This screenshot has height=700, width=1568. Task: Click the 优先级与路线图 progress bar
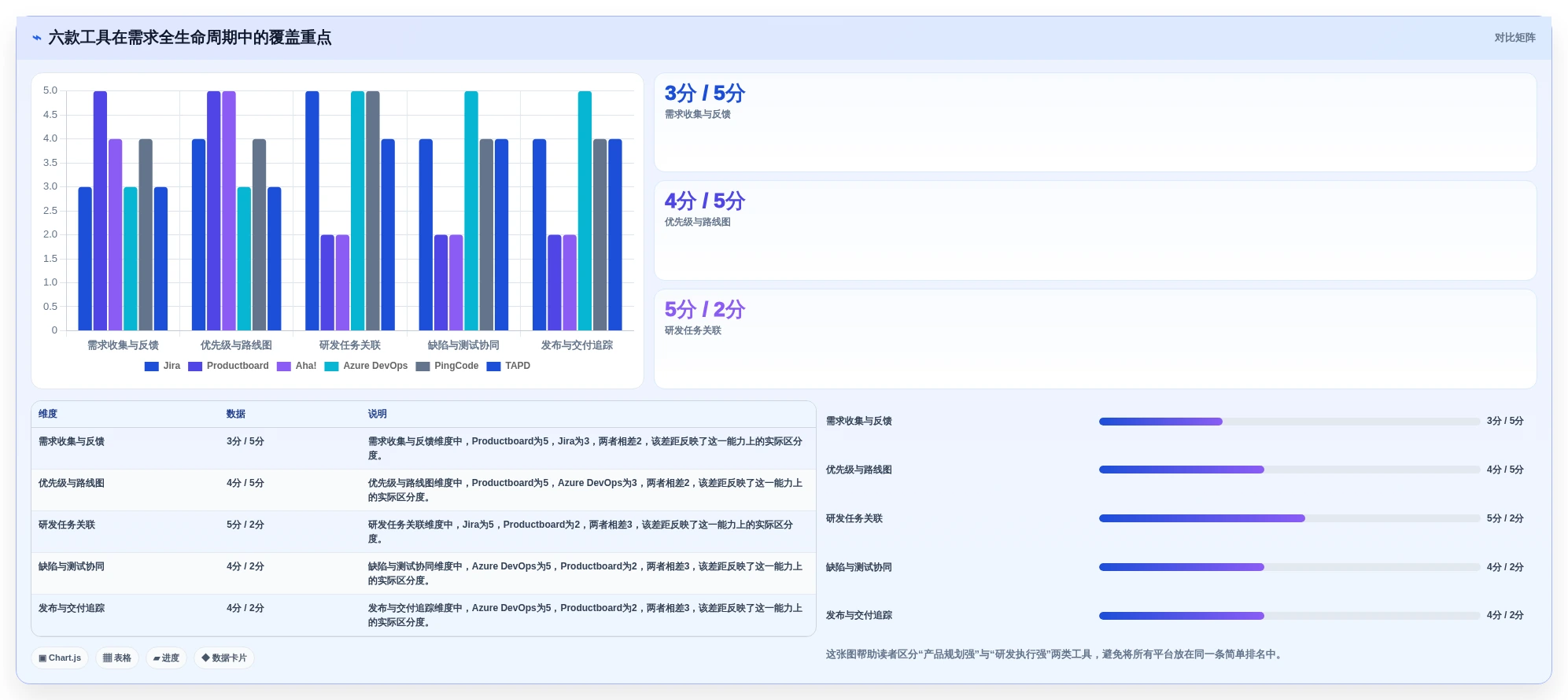coord(1289,470)
